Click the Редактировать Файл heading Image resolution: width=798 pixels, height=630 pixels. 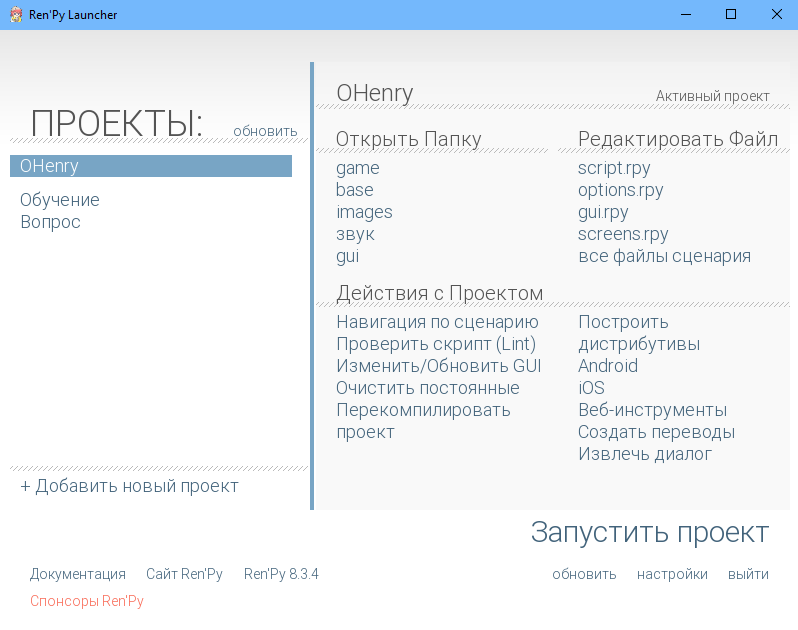[678, 139]
